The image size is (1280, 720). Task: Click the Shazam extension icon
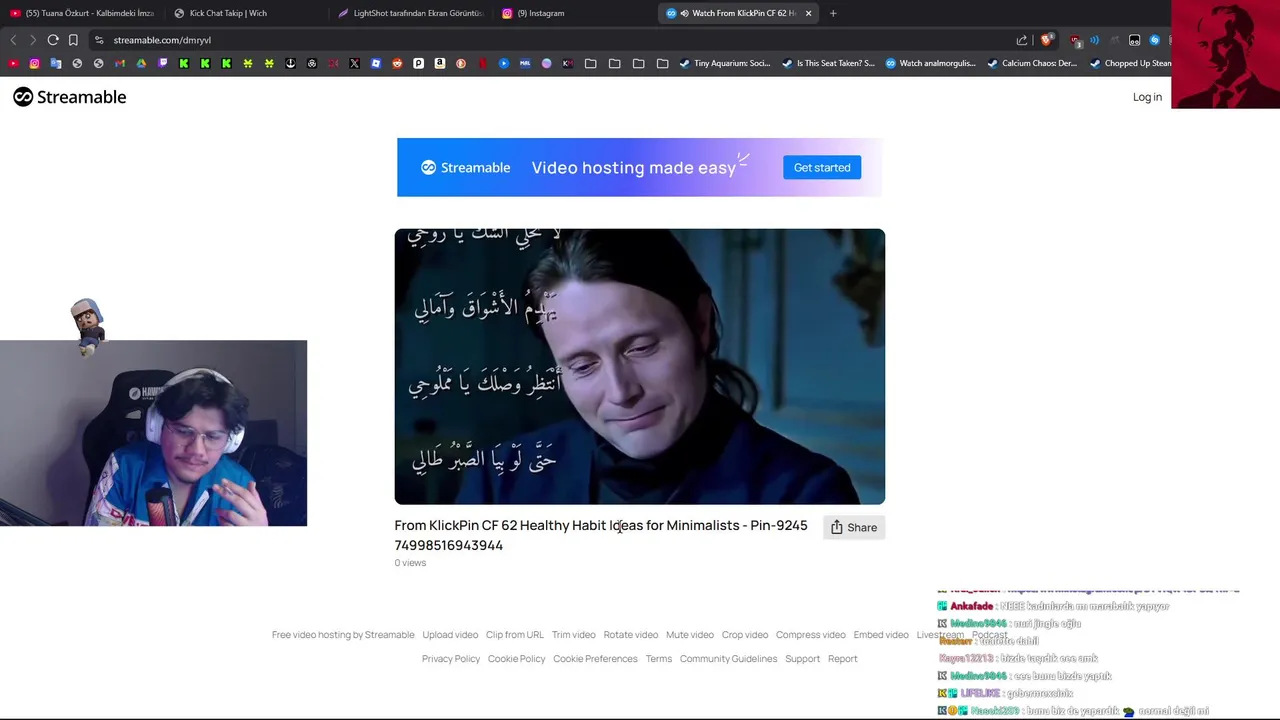1154,40
